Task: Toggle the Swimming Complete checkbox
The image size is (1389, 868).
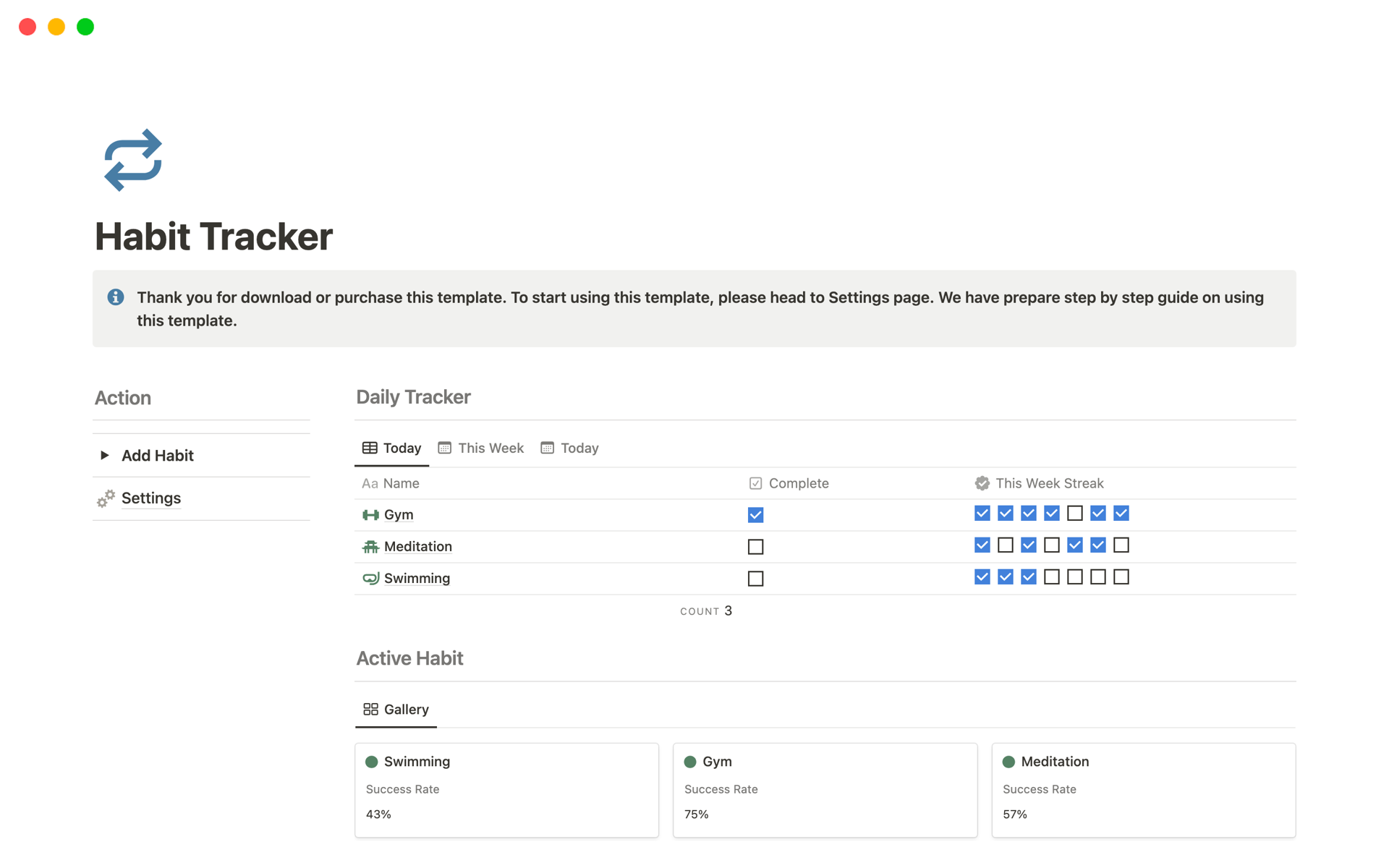Action: click(x=756, y=578)
